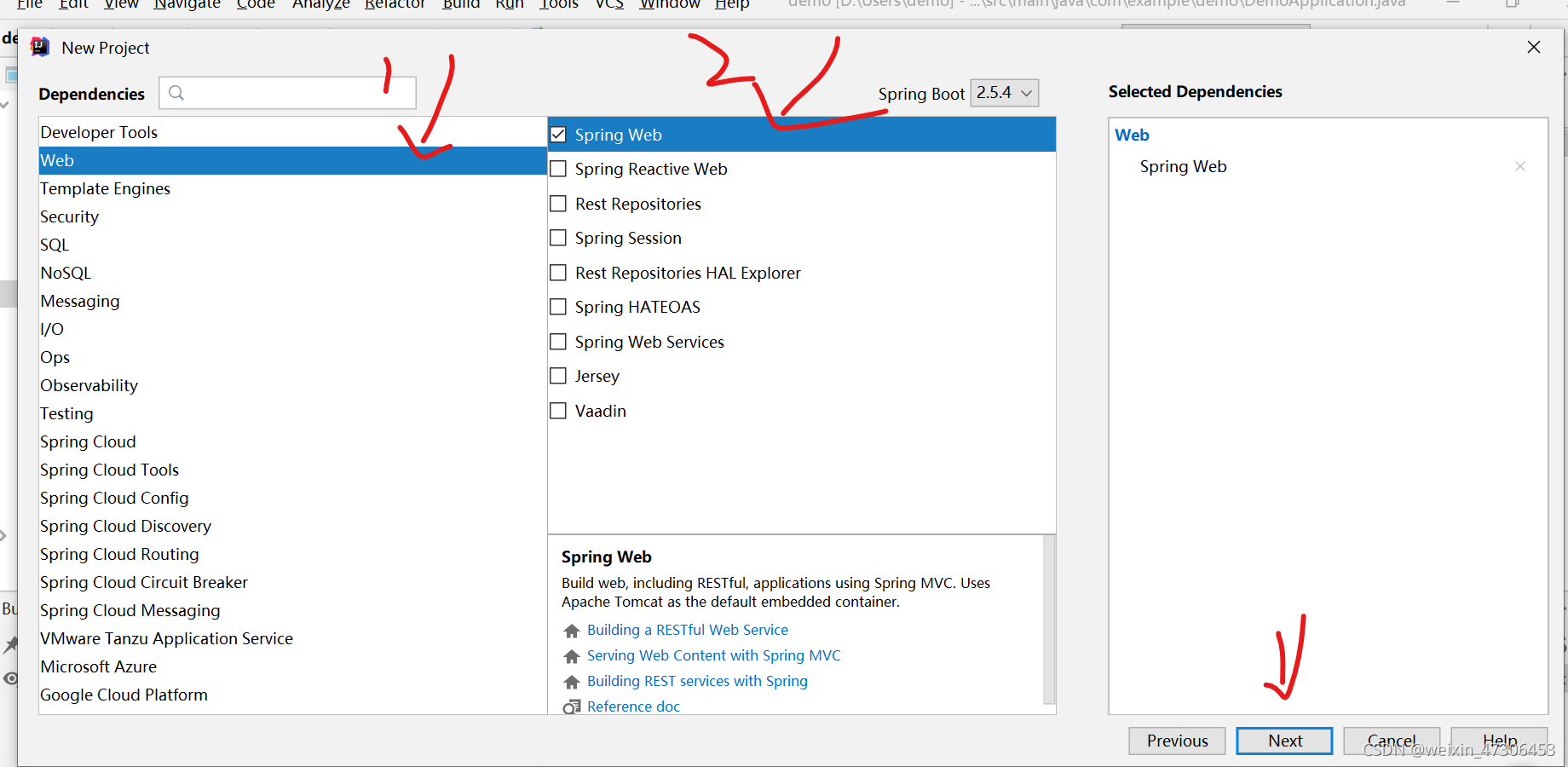Enable the Spring HATEOAS checkbox

click(x=558, y=307)
